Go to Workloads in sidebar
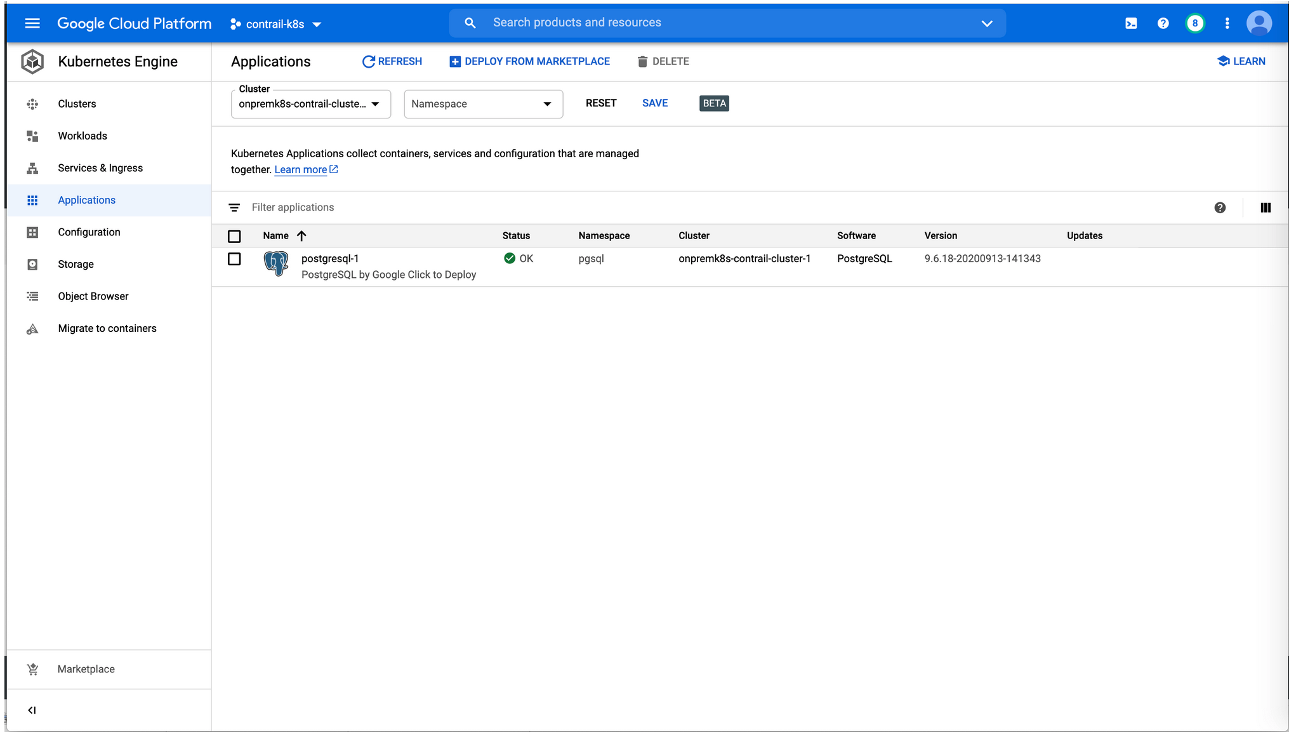This screenshot has height=742, width=1300. click(82, 136)
